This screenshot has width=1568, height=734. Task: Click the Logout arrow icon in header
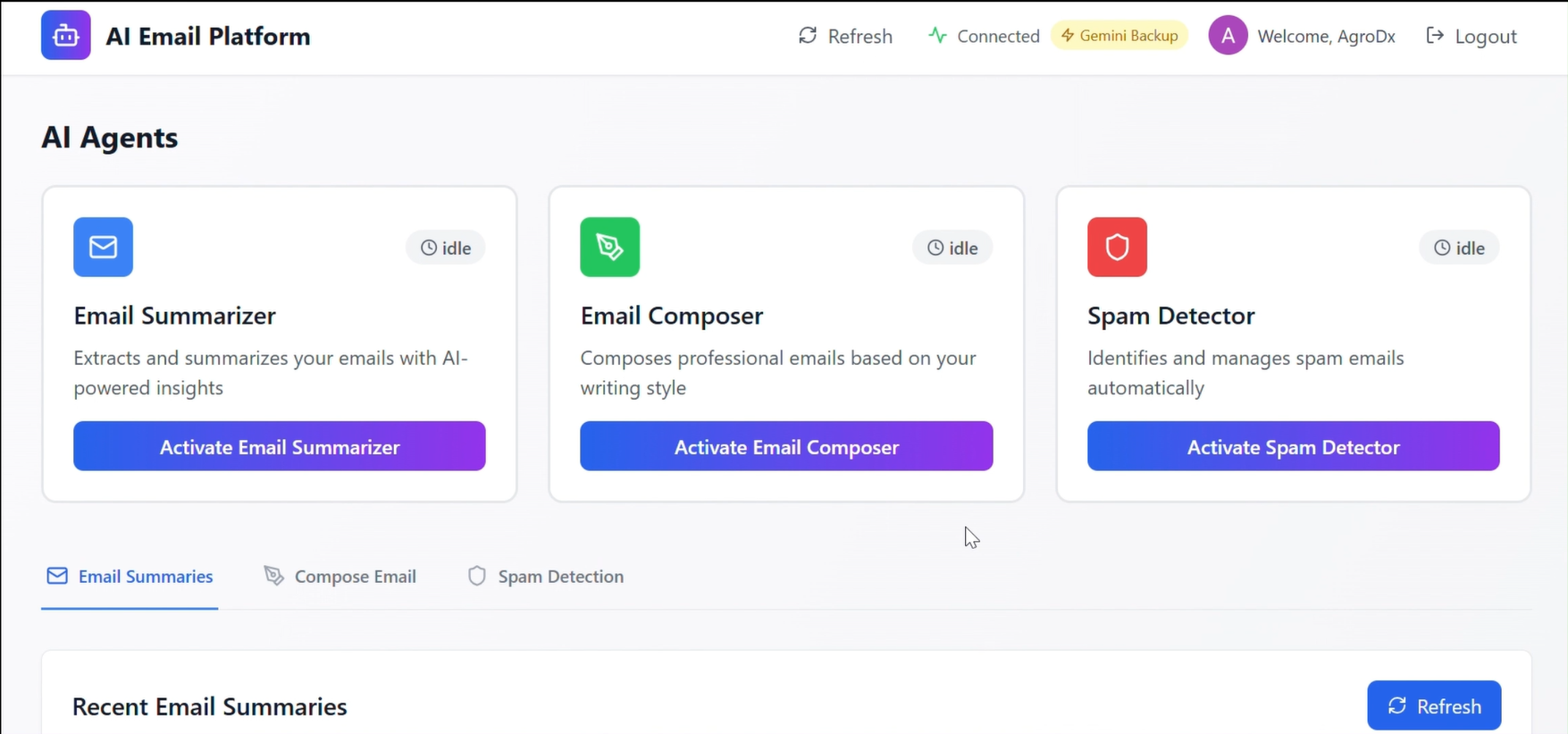pos(1435,36)
